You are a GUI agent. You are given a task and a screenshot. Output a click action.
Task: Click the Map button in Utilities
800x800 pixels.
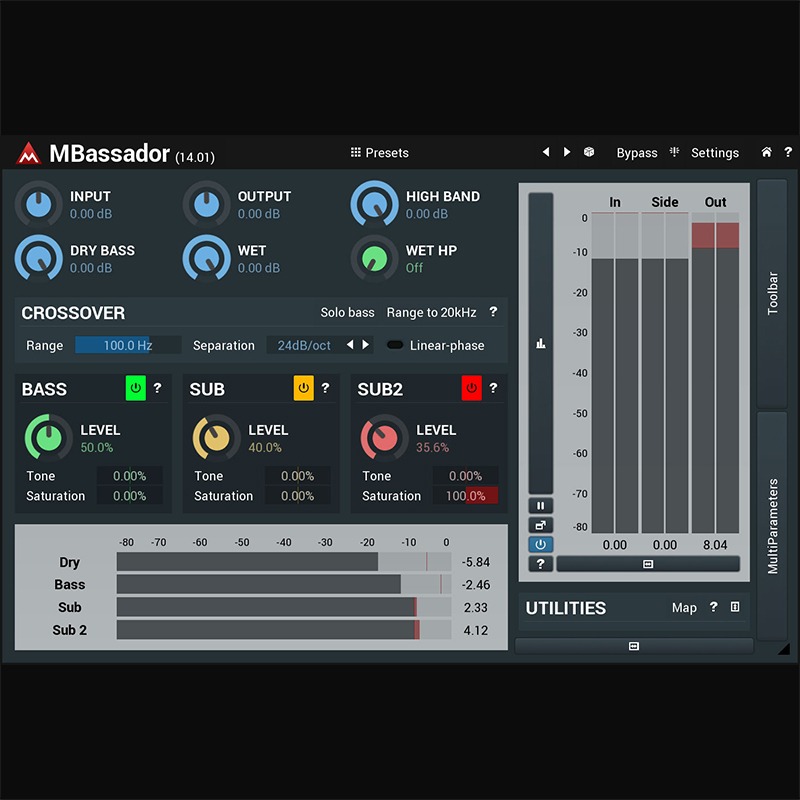click(x=684, y=608)
